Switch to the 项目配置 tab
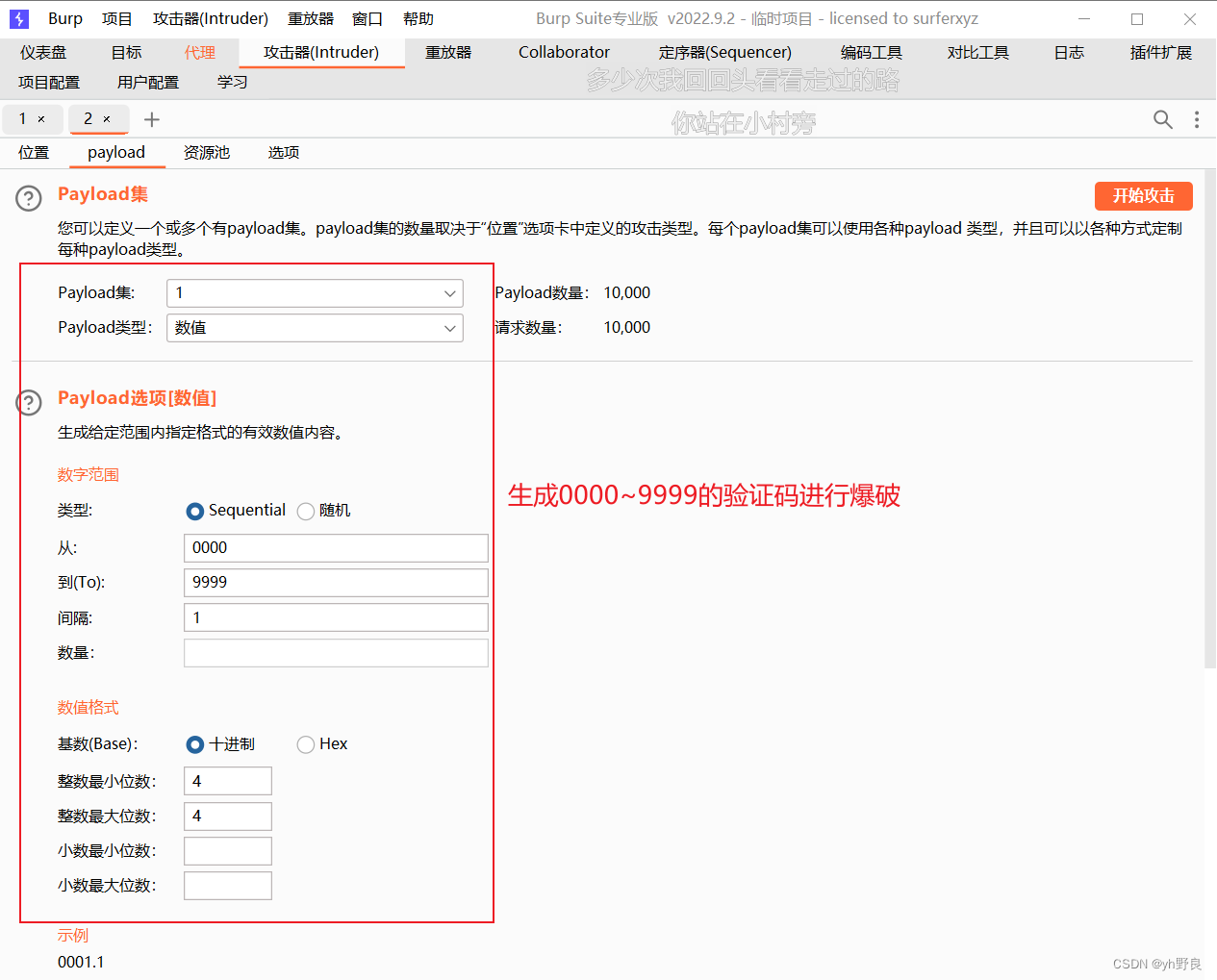1217x980 pixels. [x=49, y=83]
